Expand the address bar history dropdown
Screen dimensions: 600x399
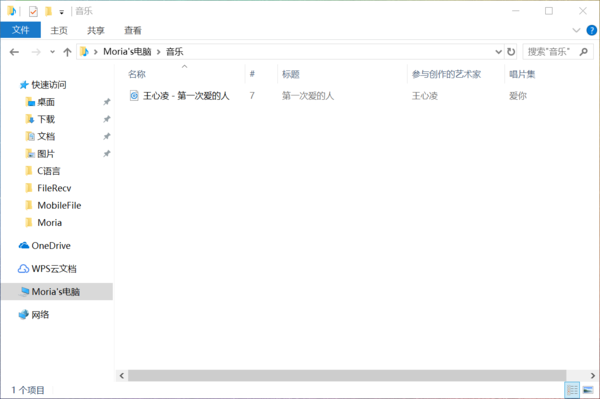coord(498,52)
